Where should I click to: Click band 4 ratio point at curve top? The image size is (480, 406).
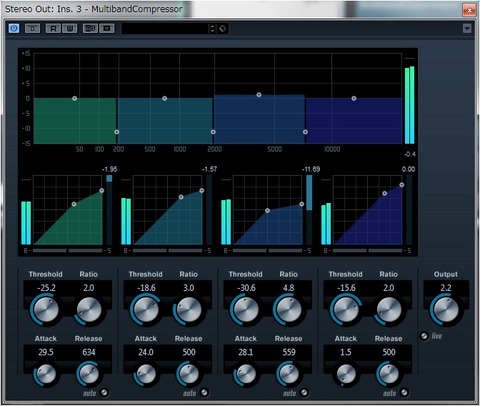(x=402, y=185)
